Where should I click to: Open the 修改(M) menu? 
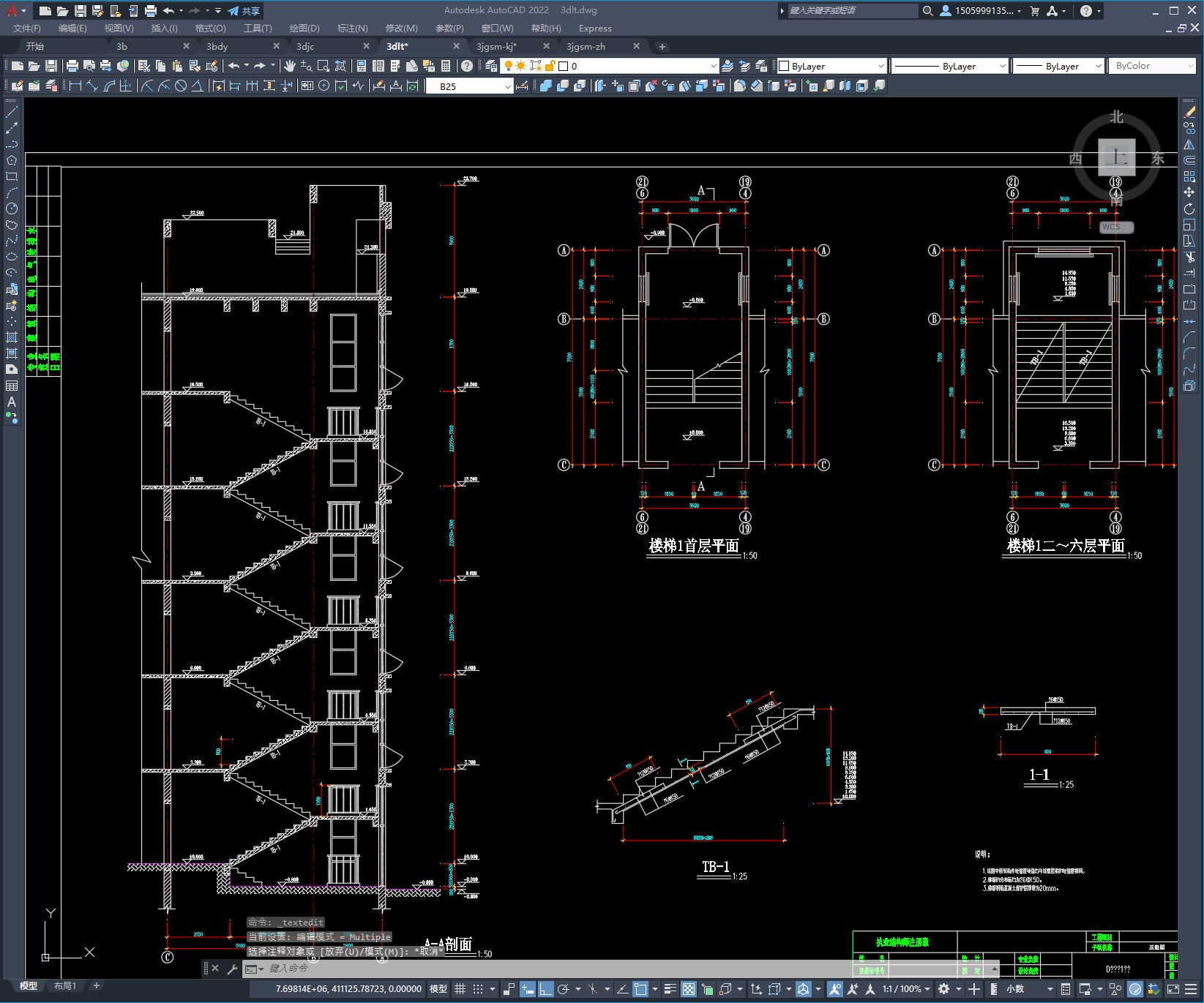[x=402, y=29]
